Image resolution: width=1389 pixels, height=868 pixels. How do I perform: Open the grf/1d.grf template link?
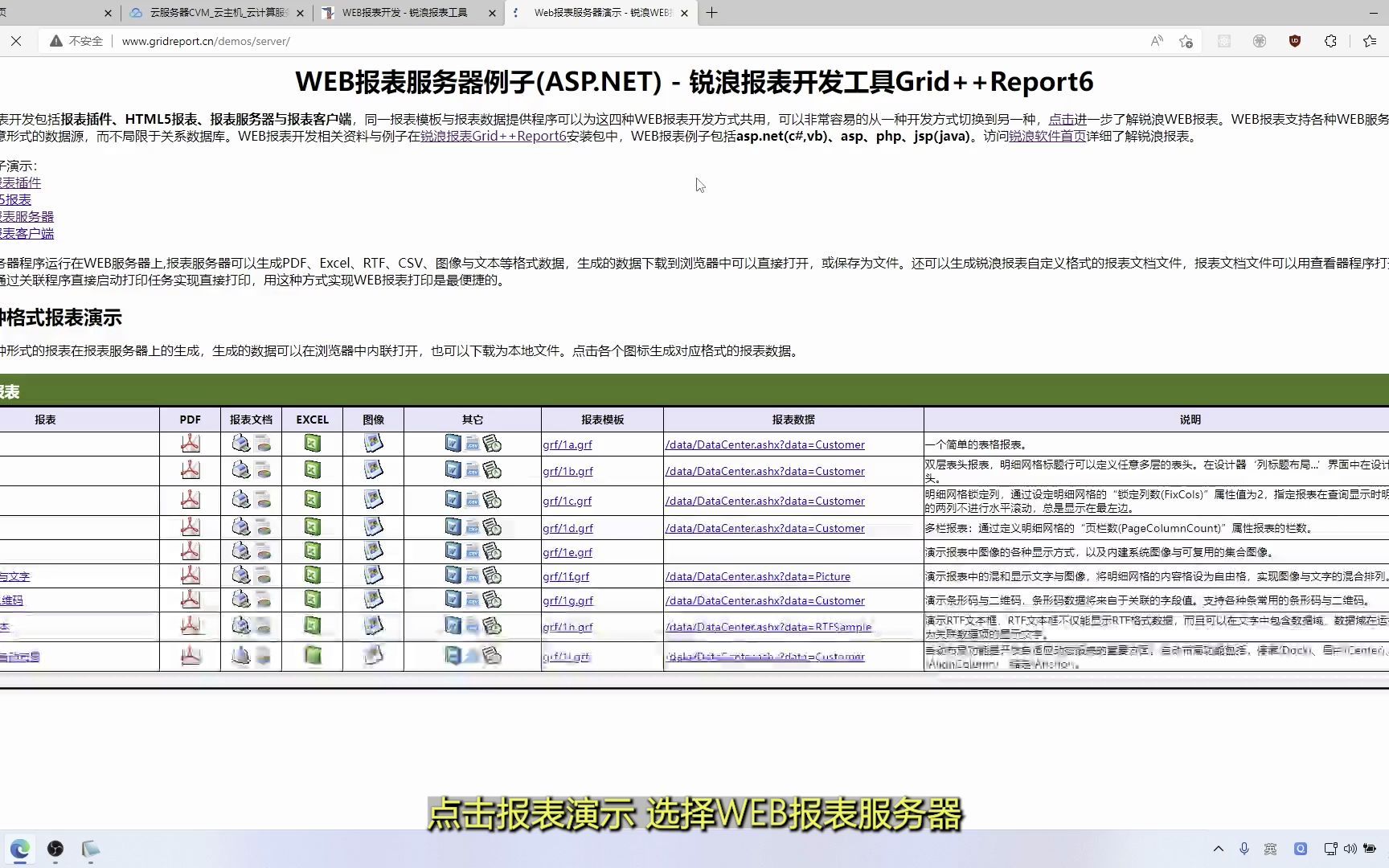567,528
